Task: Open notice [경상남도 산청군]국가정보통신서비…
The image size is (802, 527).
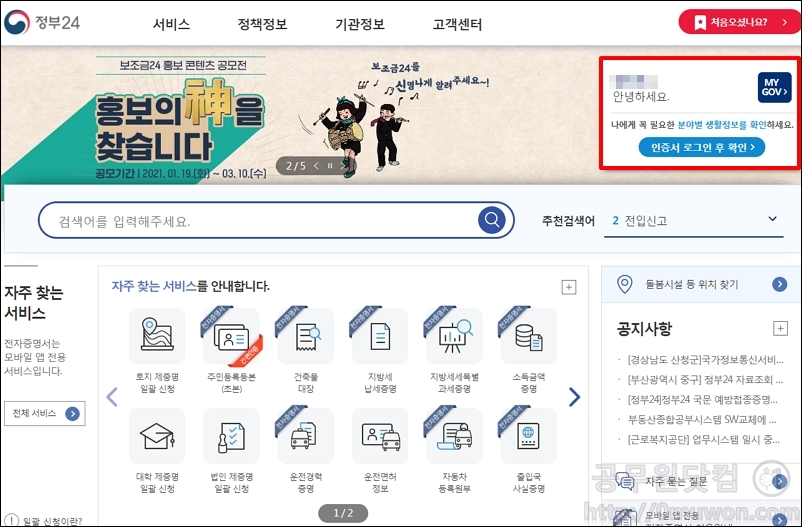Action: (706, 360)
